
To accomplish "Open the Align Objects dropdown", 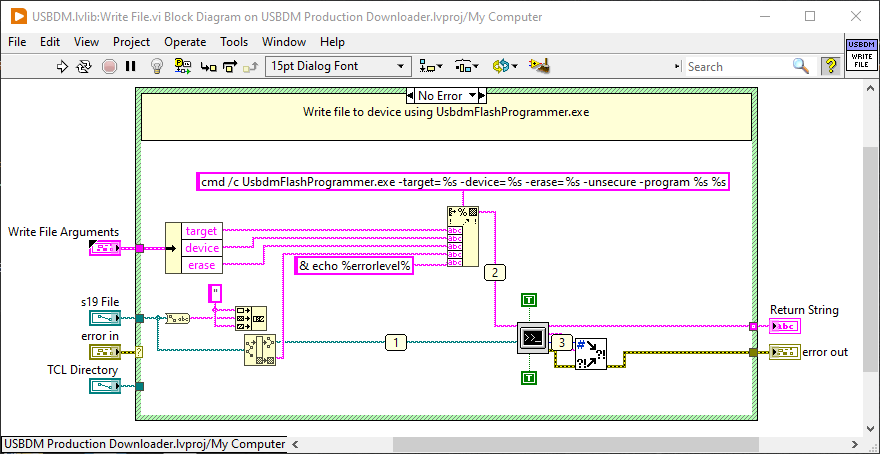I will [x=431, y=66].
